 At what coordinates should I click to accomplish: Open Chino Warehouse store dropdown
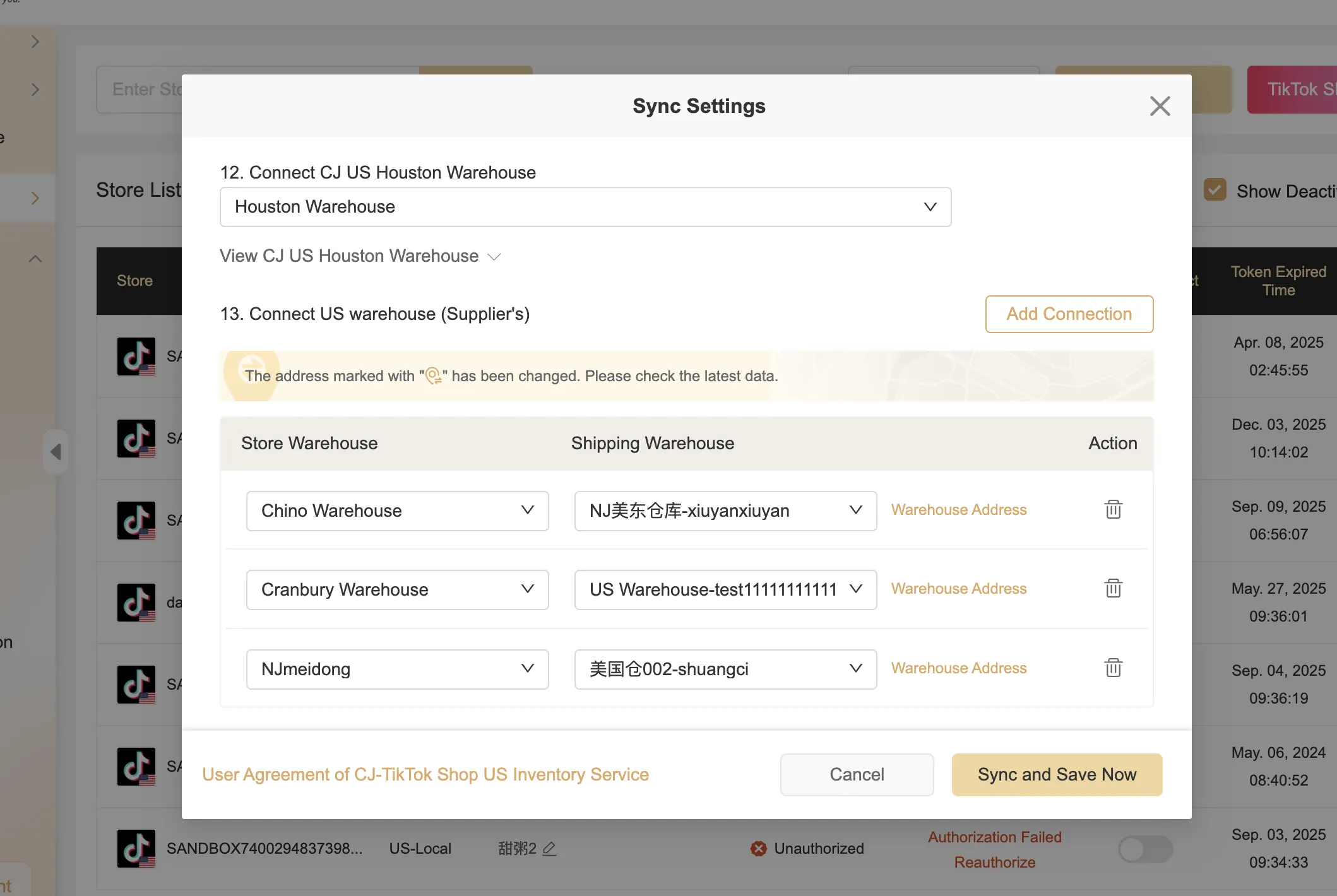[397, 510]
